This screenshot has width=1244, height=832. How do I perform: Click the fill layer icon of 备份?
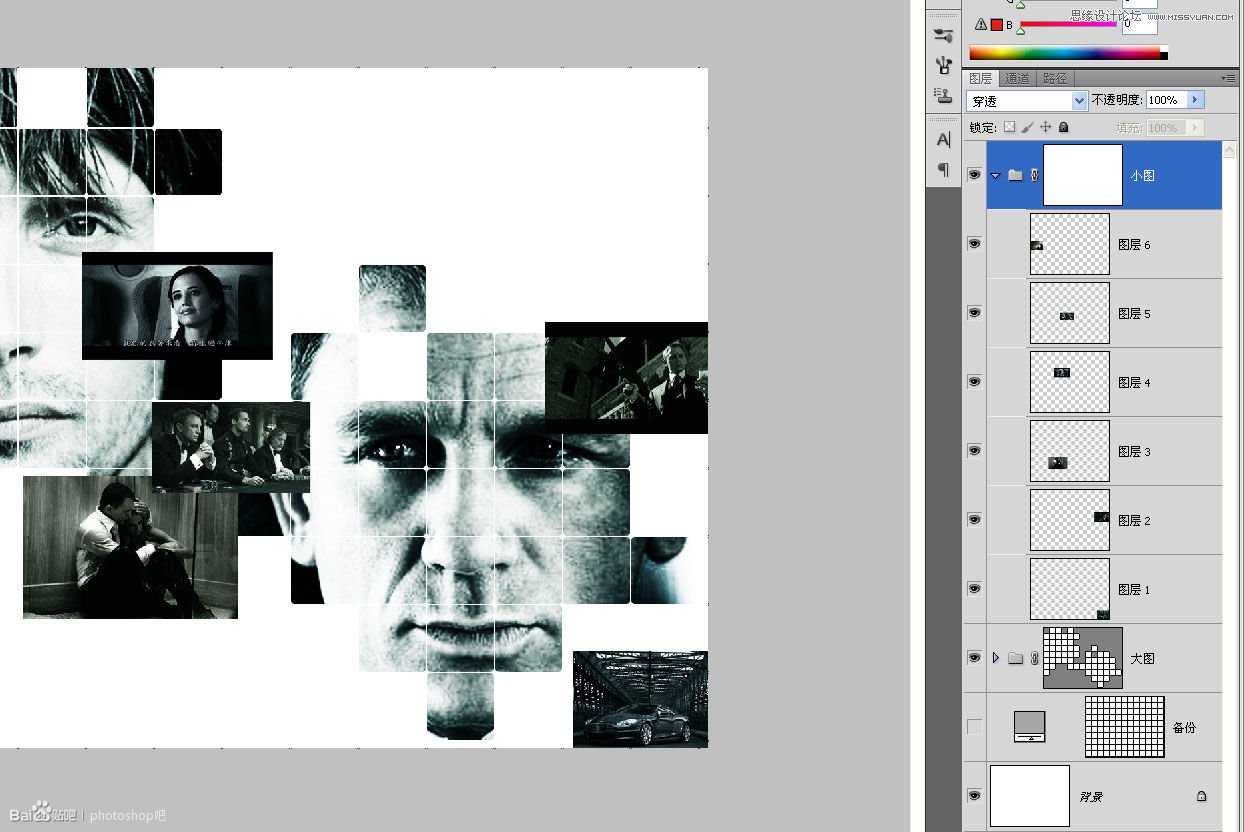(x=1029, y=727)
